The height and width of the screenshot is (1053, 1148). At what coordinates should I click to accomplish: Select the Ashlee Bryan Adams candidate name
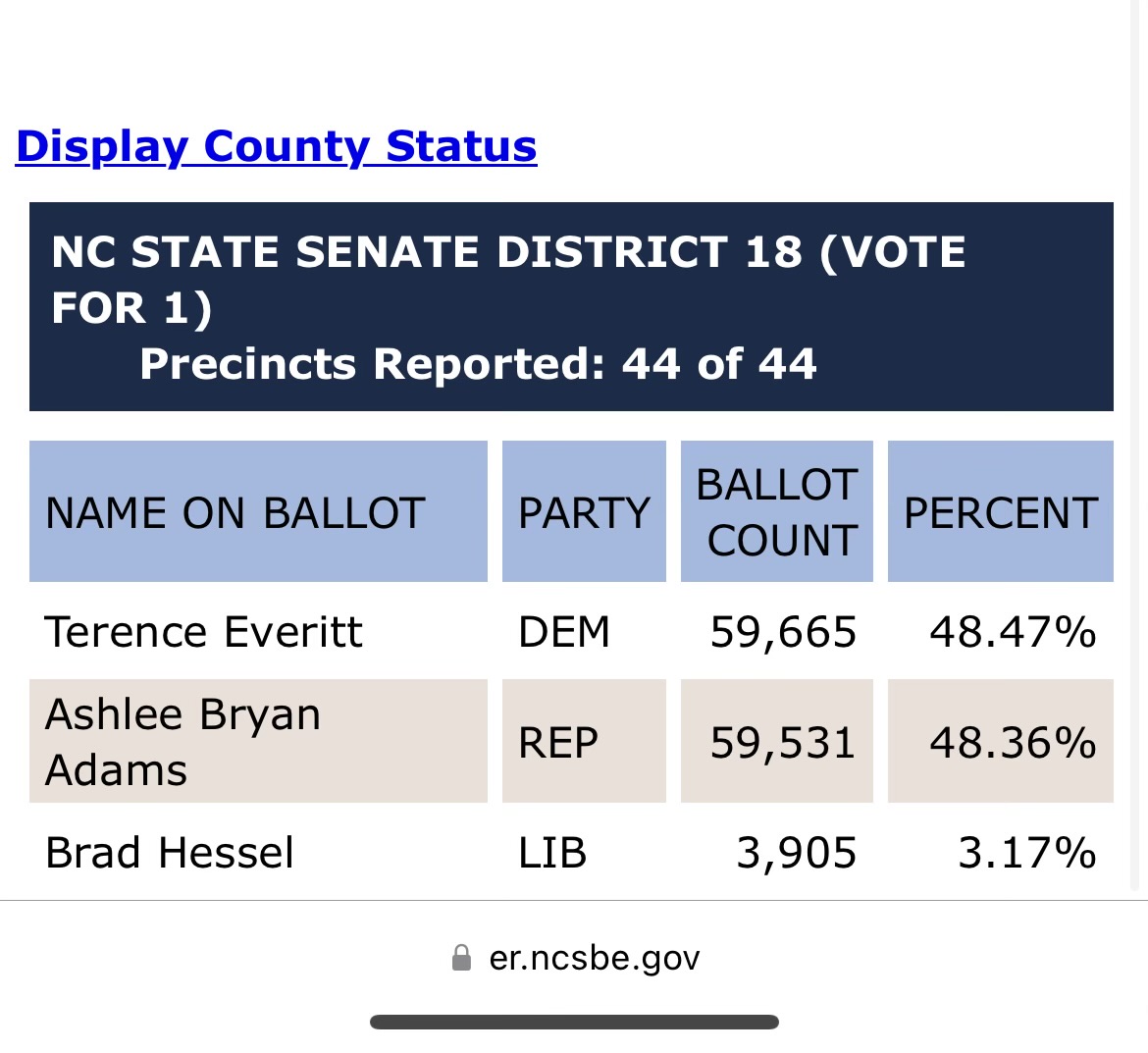[183, 742]
